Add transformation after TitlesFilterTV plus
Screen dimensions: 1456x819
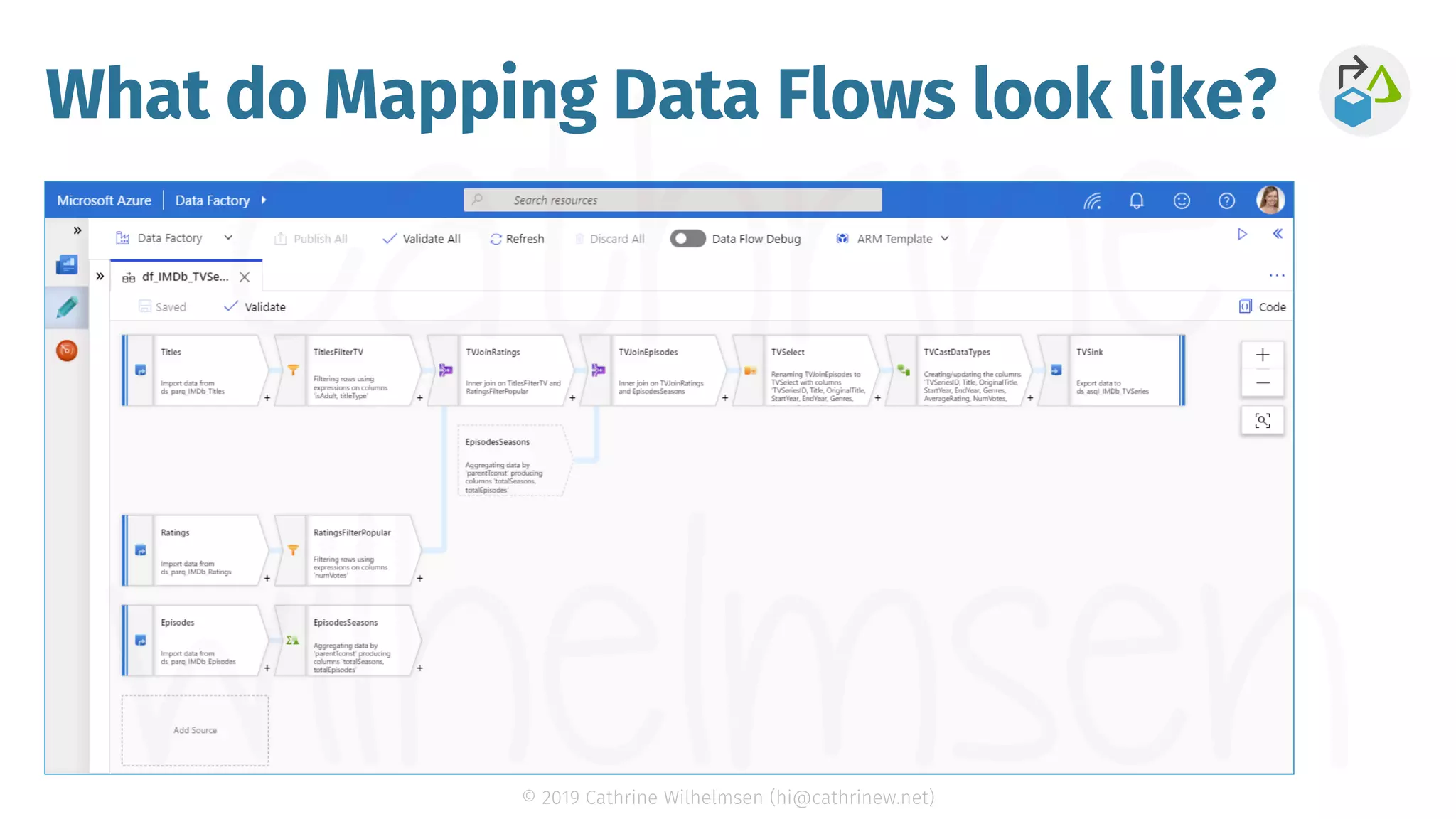[420, 398]
